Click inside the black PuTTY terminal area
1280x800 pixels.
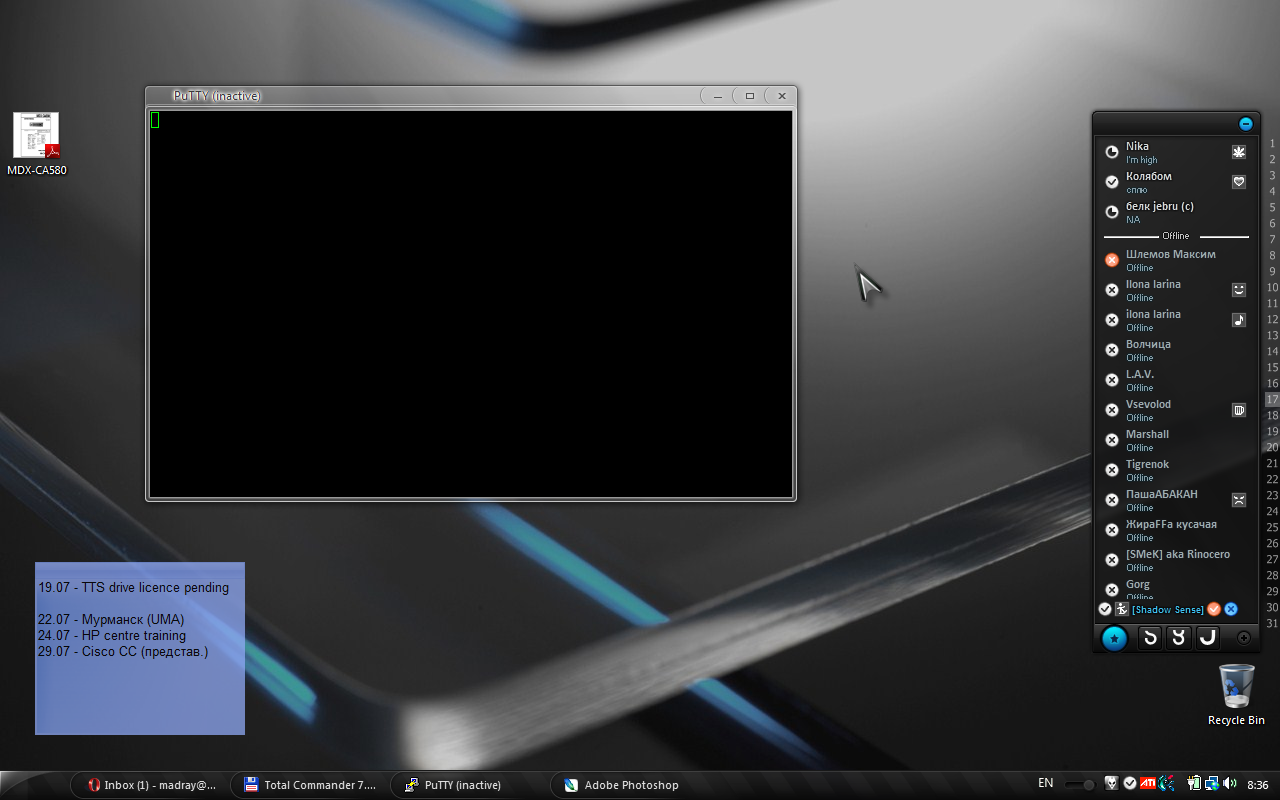[470, 303]
